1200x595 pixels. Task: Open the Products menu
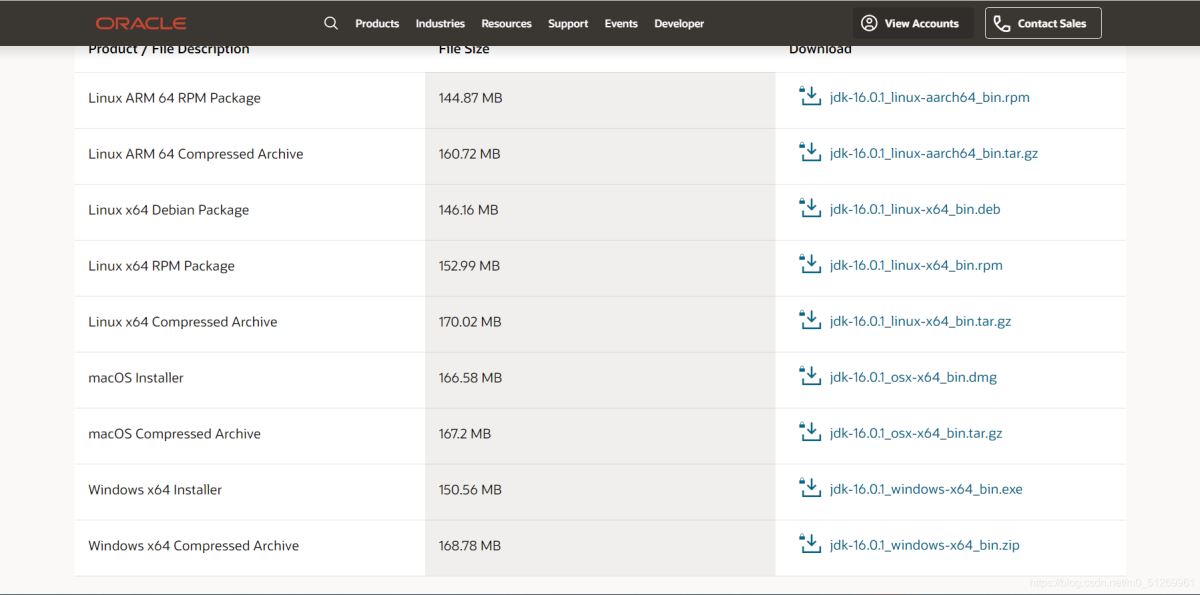[x=377, y=23]
